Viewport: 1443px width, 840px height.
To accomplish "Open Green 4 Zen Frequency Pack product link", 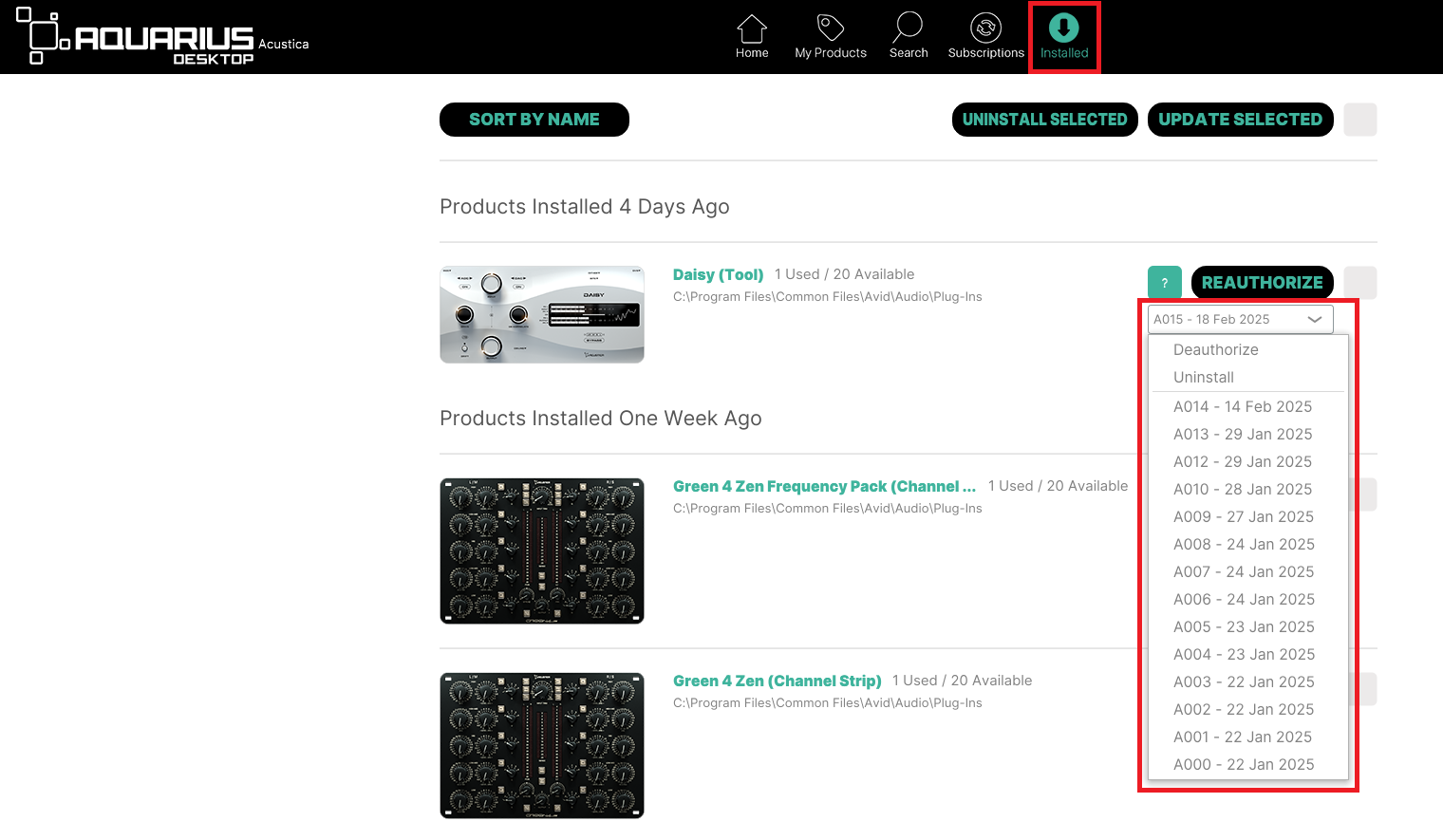I will pyautogui.click(x=824, y=486).
